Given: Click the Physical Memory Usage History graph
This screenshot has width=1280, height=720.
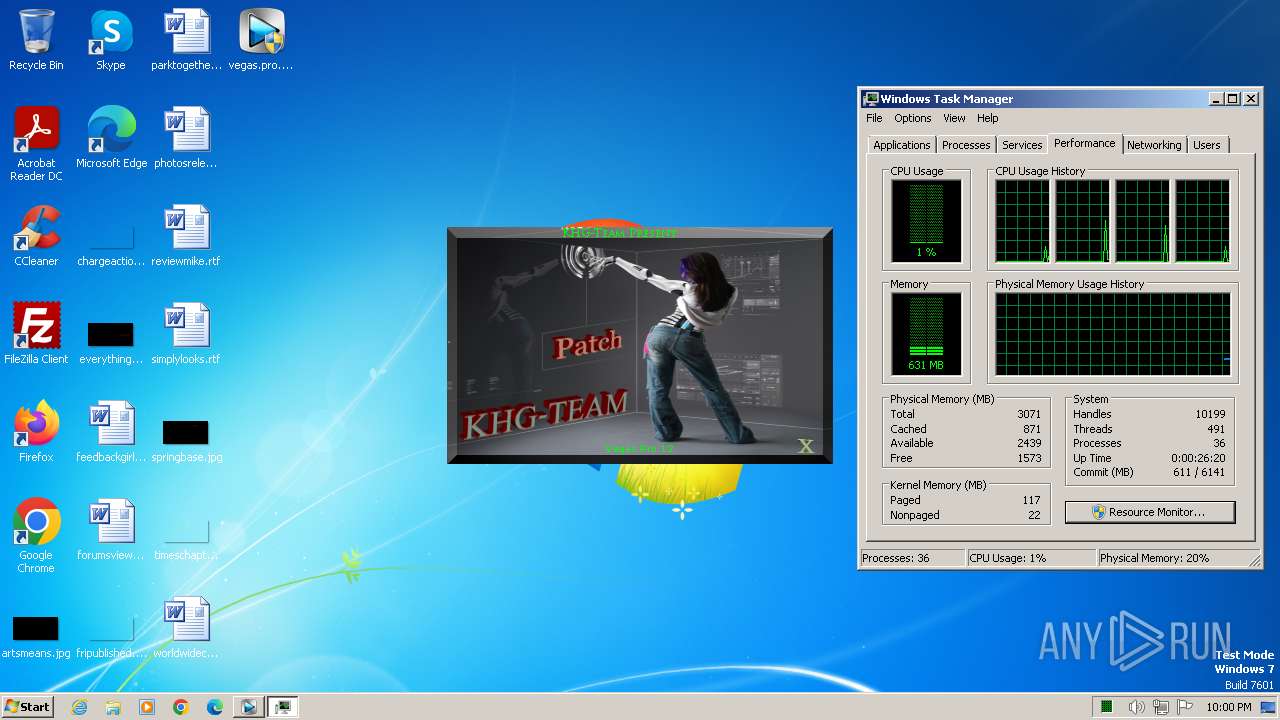Looking at the screenshot, I should (x=1113, y=334).
